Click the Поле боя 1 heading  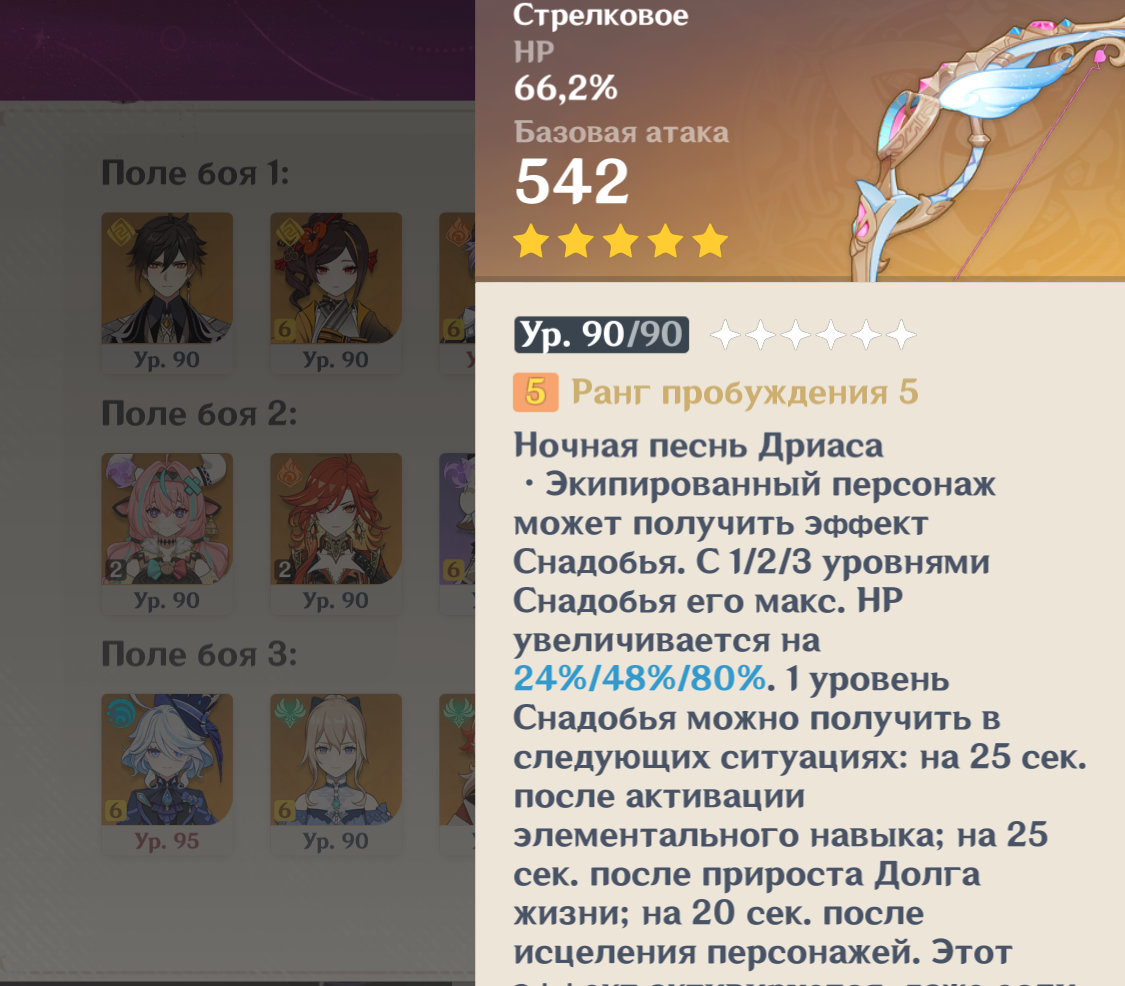(195, 173)
